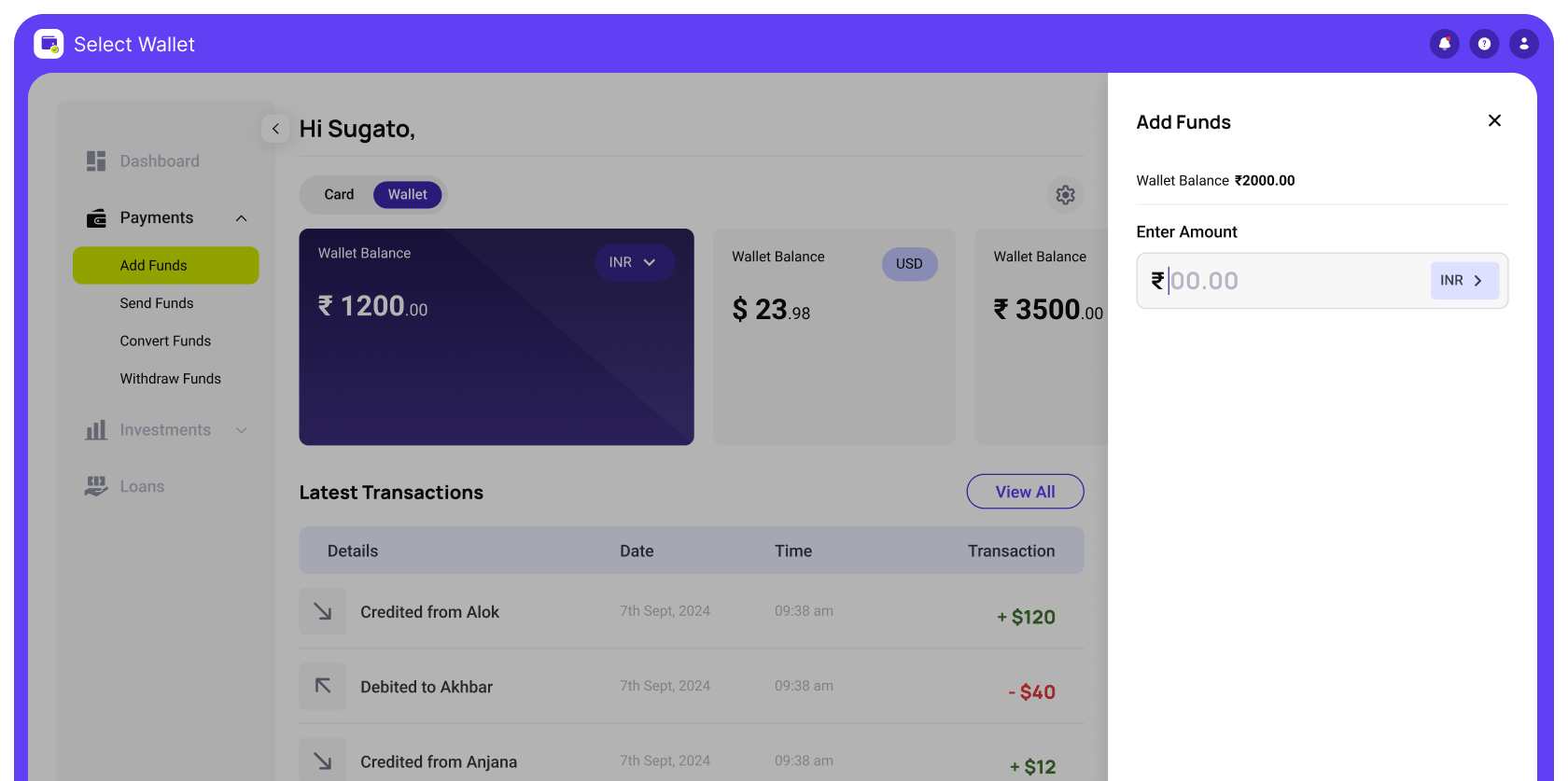Click the Details column header
1568x781 pixels.
(x=353, y=551)
